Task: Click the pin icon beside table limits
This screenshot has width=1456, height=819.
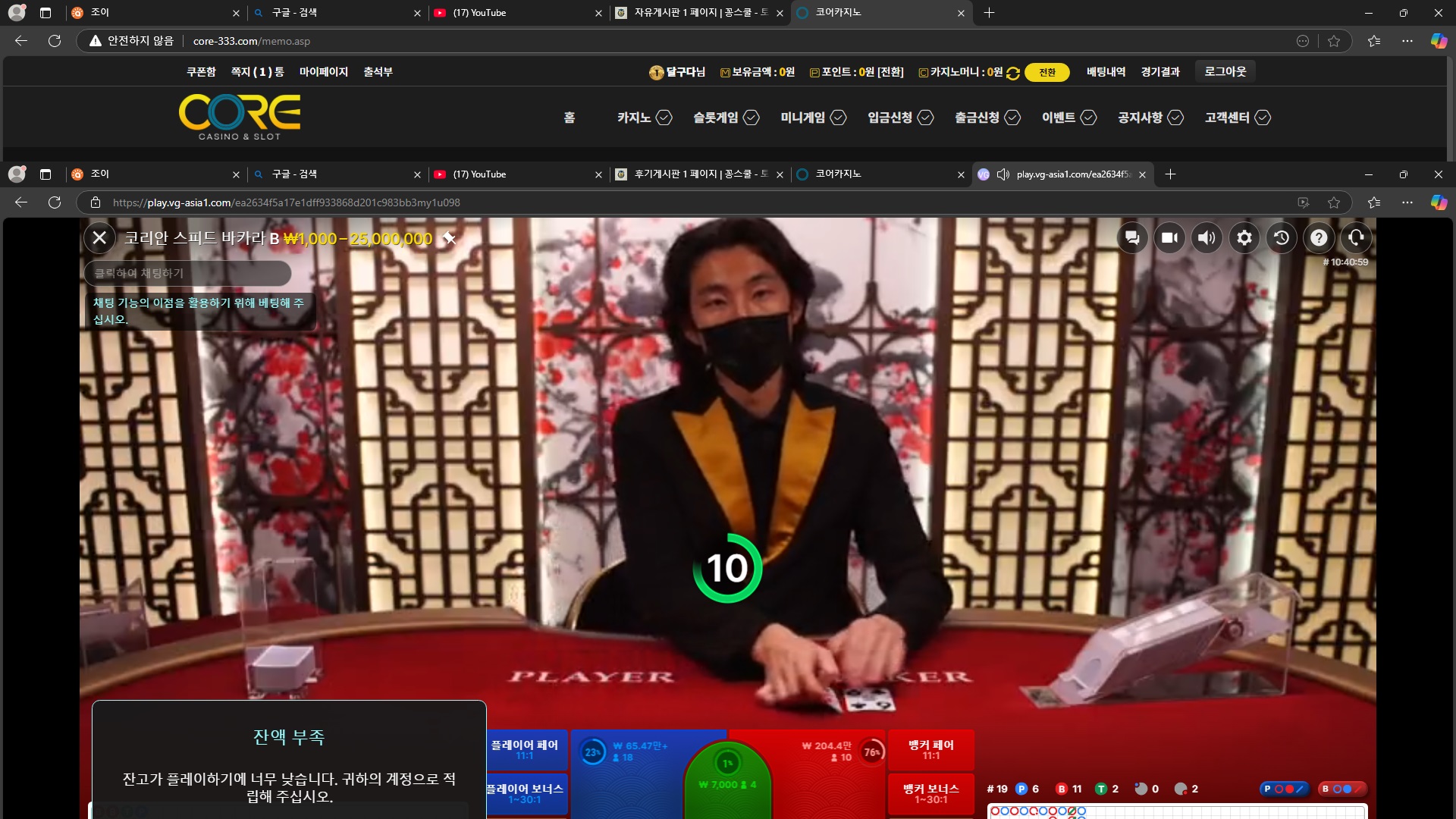Action: click(x=449, y=238)
